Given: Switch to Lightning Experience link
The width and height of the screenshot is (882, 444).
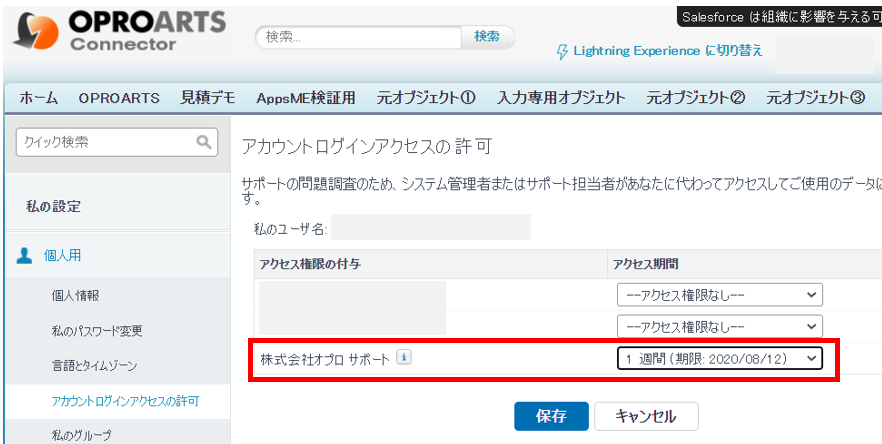Looking at the screenshot, I should [x=667, y=51].
